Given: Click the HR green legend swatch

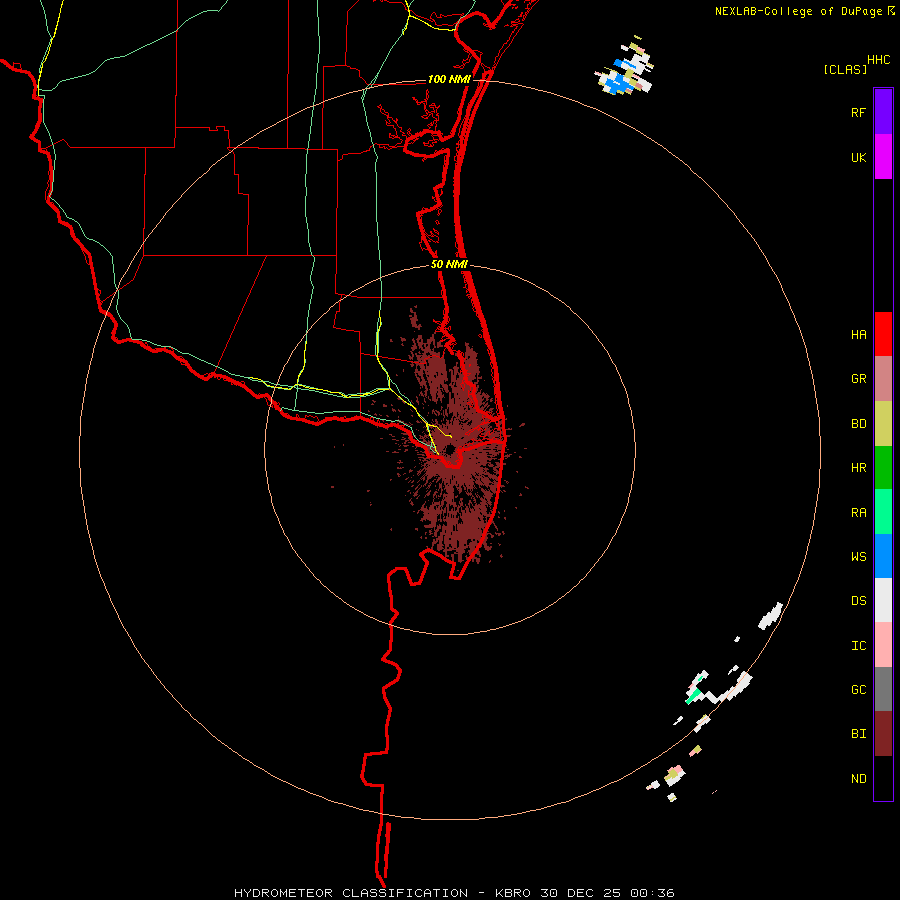Looking at the screenshot, I should click(x=883, y=468).
